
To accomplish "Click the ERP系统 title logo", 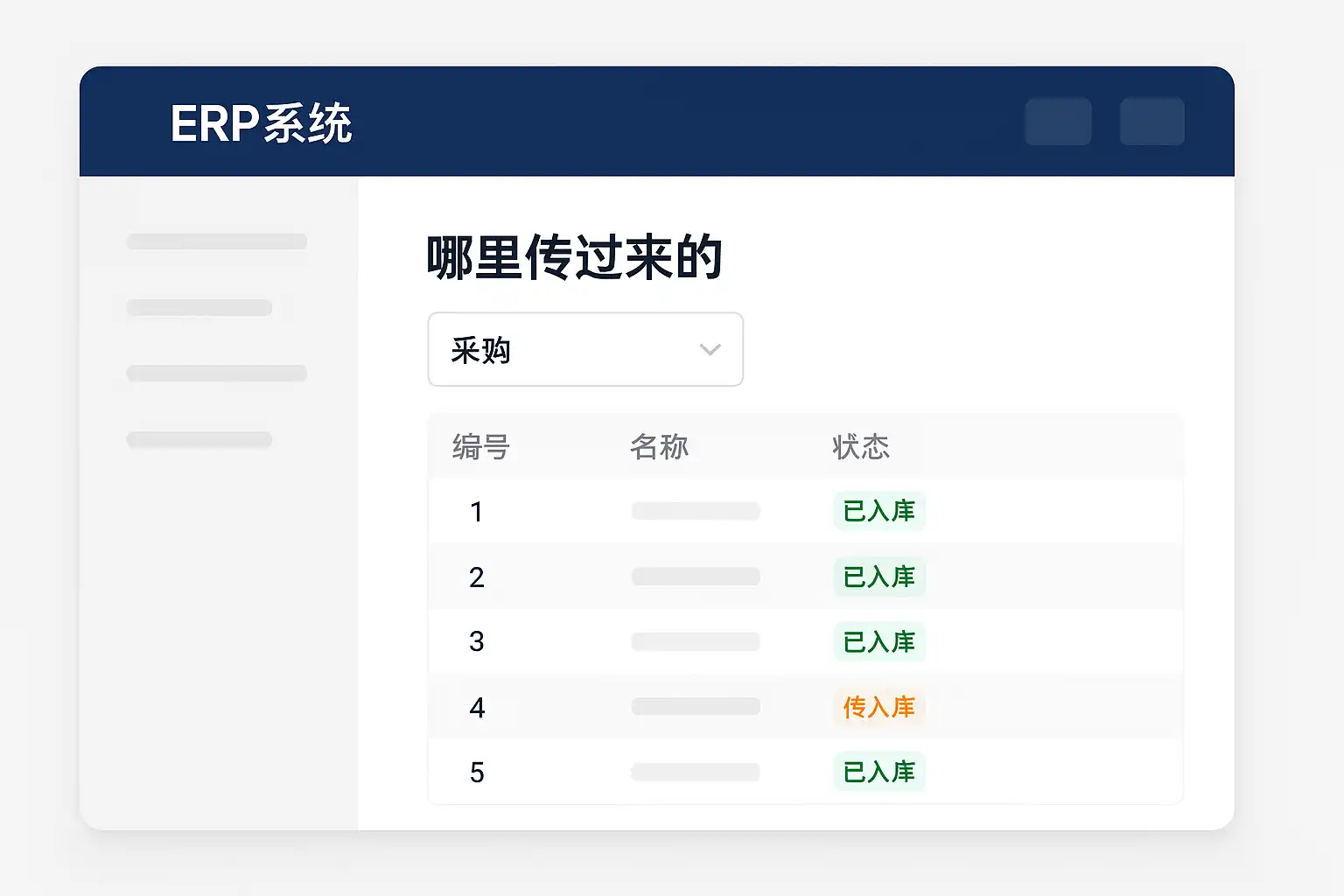I will click(x=261, y=123).
